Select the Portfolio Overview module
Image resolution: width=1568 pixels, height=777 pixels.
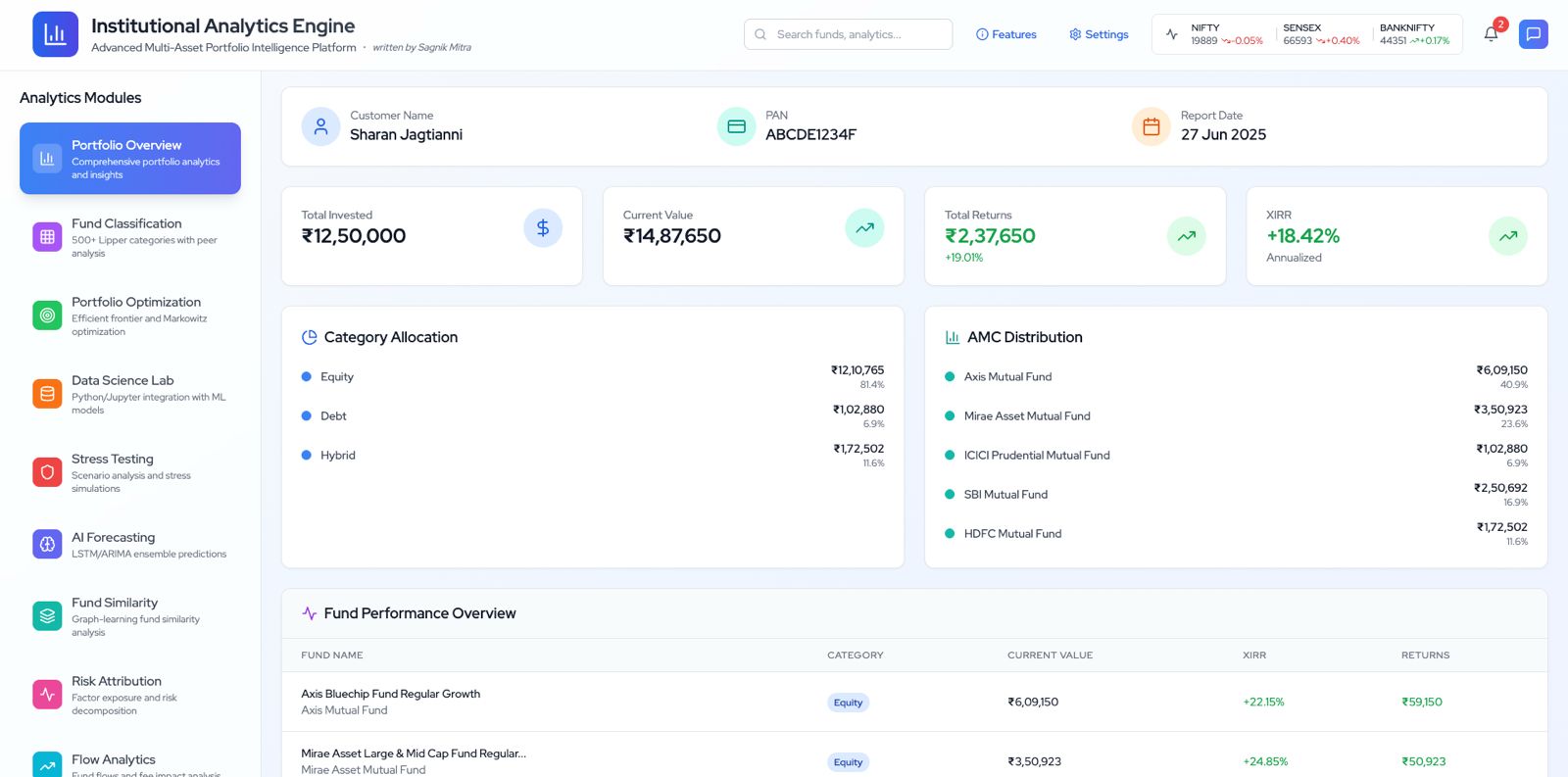click(130, 159)
